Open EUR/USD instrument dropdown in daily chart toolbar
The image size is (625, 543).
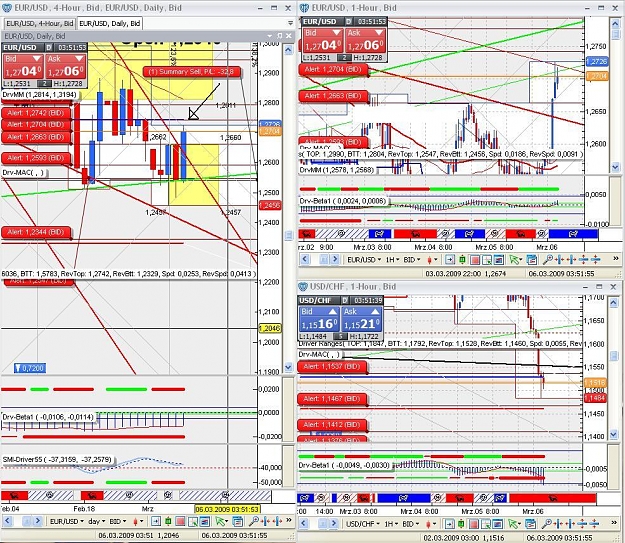[67, 521]
